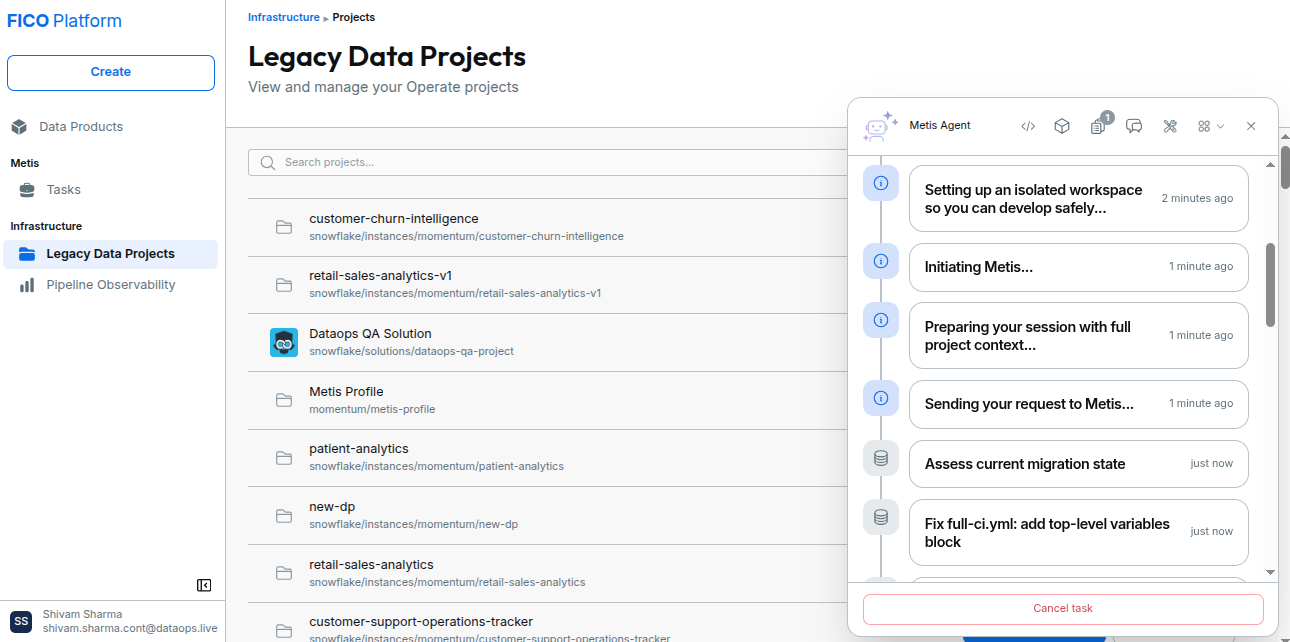Click folder icon for new-dp

tap(284, 516)
